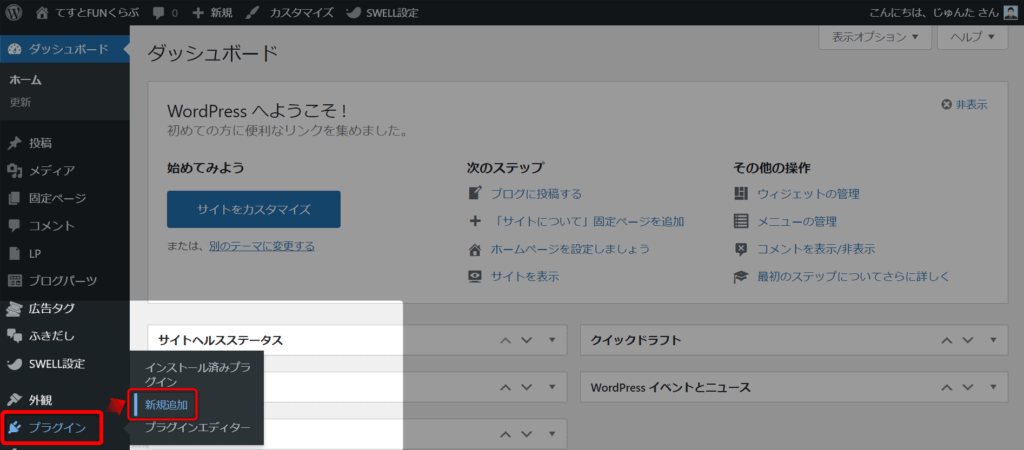Screen dimensions: 1024x450
Task: Open the ブログに投稿する link
Action: click(536, 194)
